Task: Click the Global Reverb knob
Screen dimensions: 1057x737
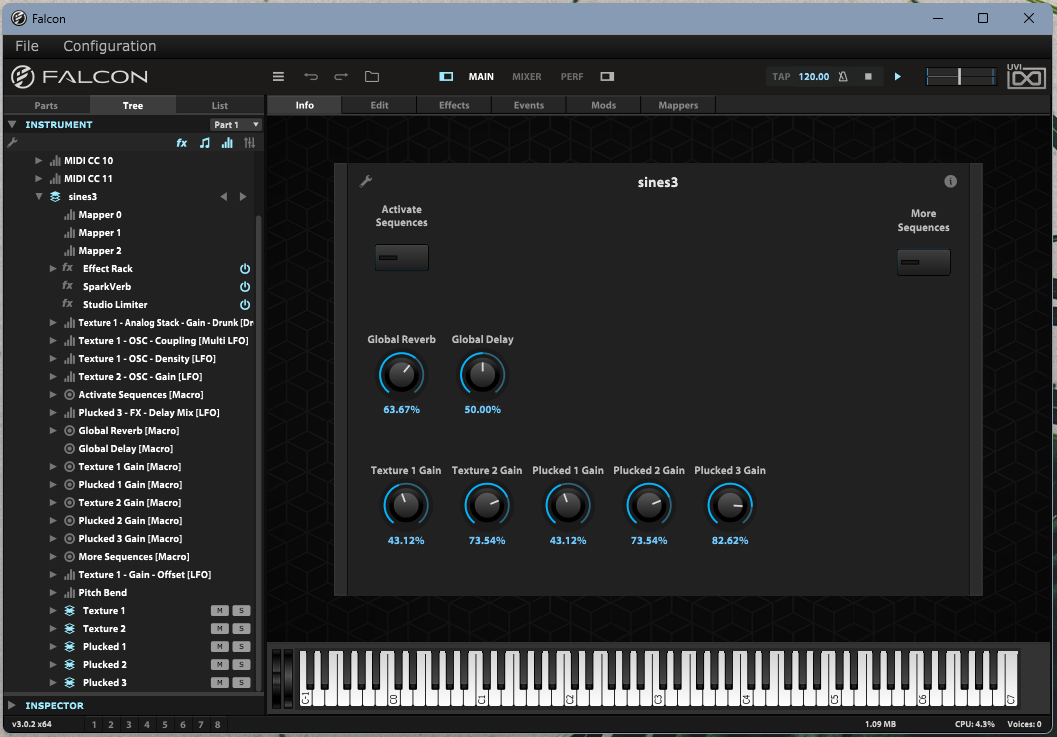Action: 401,376
